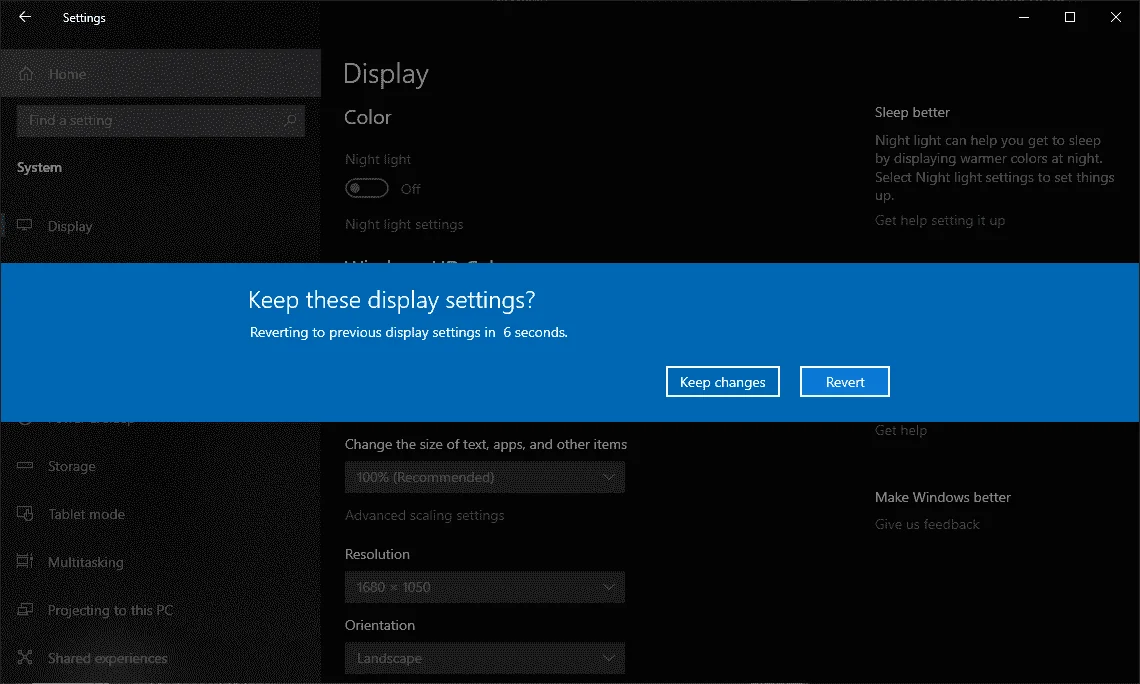Click the Display monitor icon
This screenshot has width=1140, height=684.
25,225
